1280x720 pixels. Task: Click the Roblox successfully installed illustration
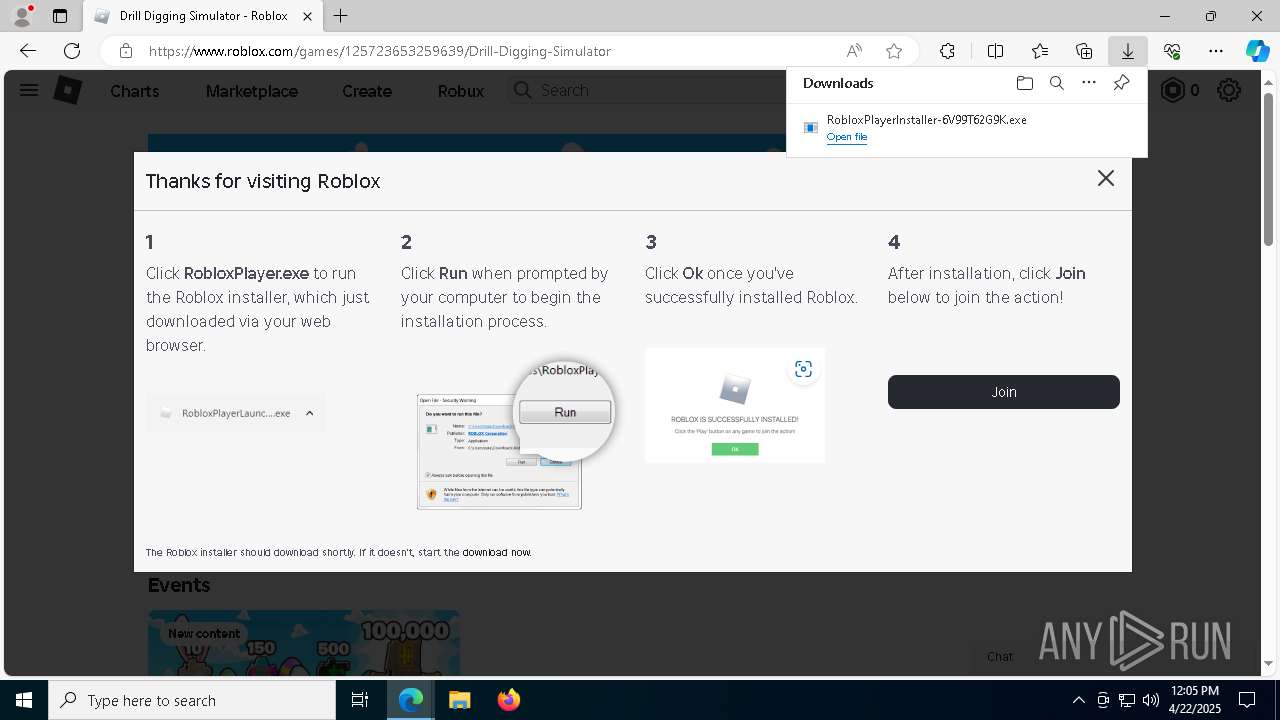tap(735, 405)
